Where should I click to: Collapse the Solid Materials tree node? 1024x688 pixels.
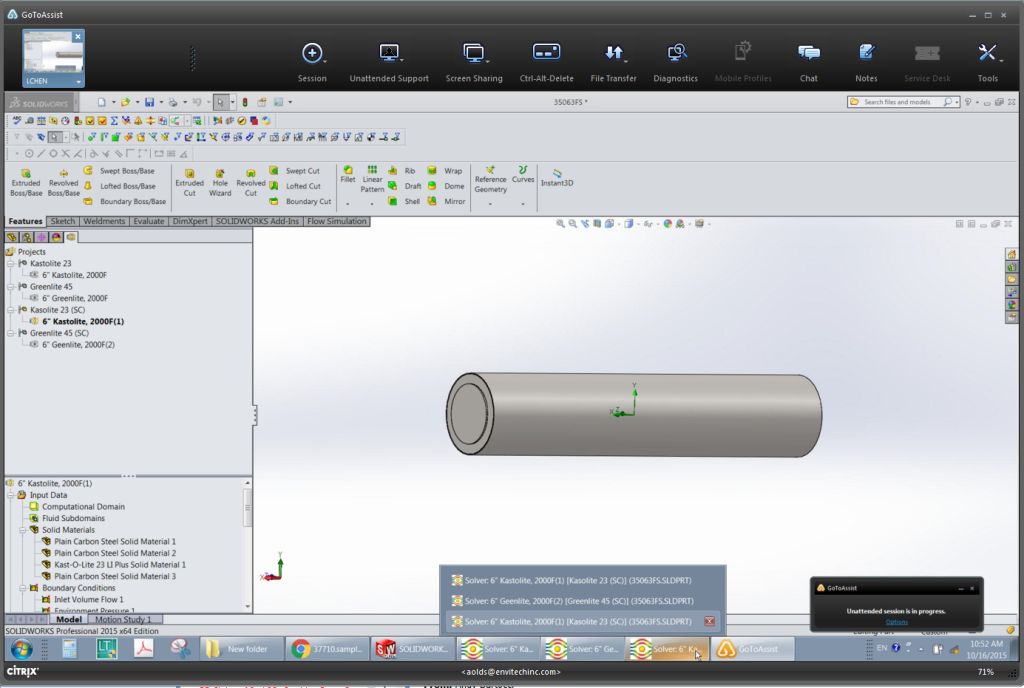pyautogui.click(x=23, y=530)
